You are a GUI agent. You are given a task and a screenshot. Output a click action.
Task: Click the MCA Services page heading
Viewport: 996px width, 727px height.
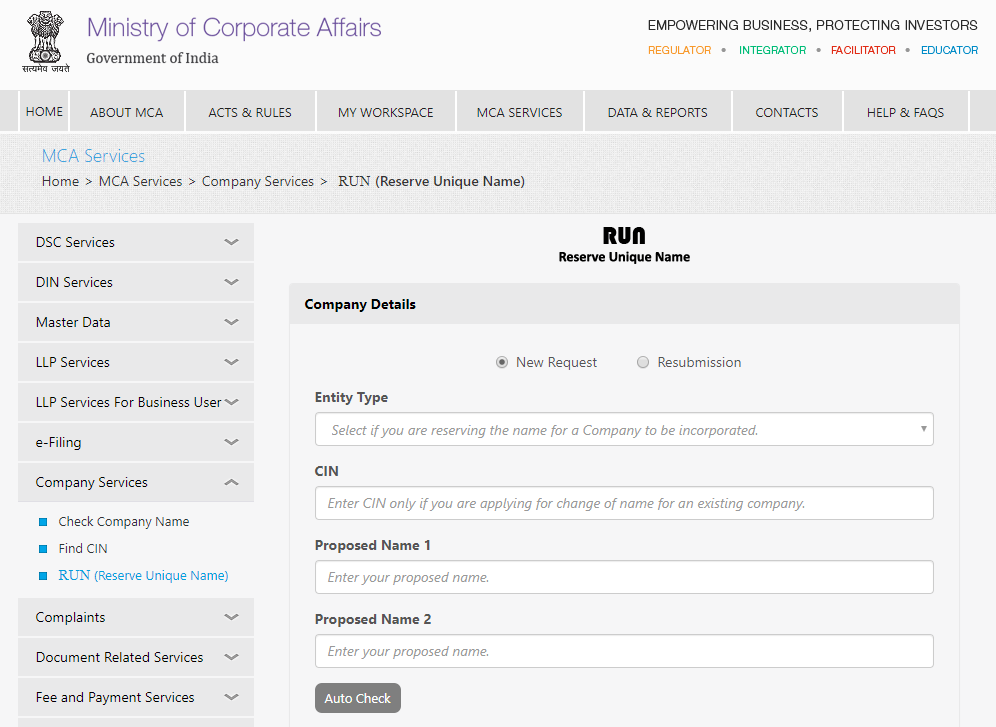coord(93,156)
